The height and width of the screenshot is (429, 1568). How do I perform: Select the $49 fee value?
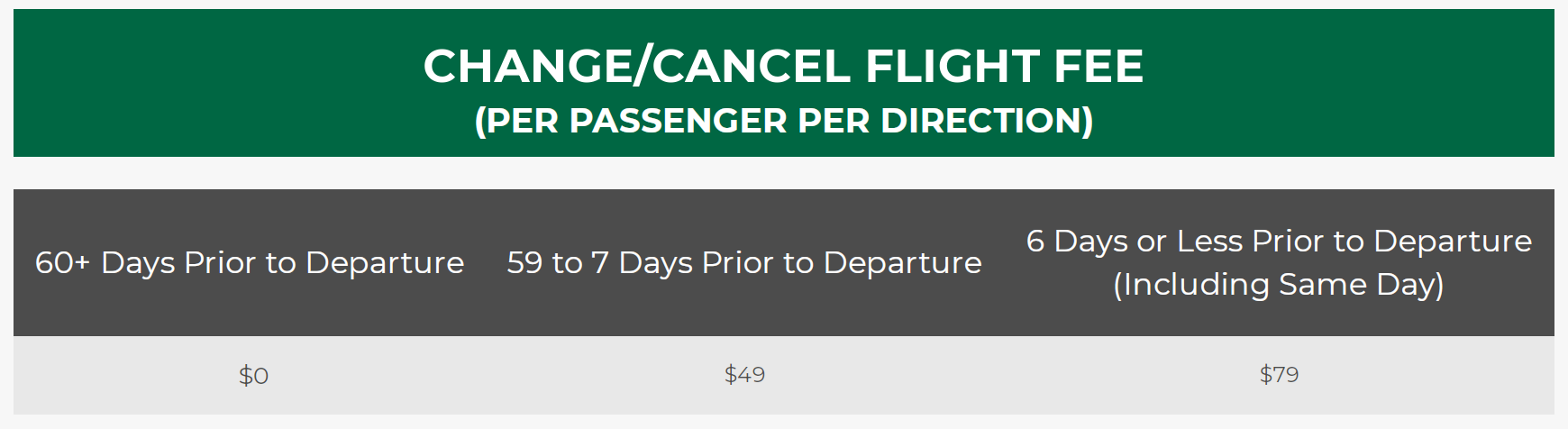click(744, 374)
